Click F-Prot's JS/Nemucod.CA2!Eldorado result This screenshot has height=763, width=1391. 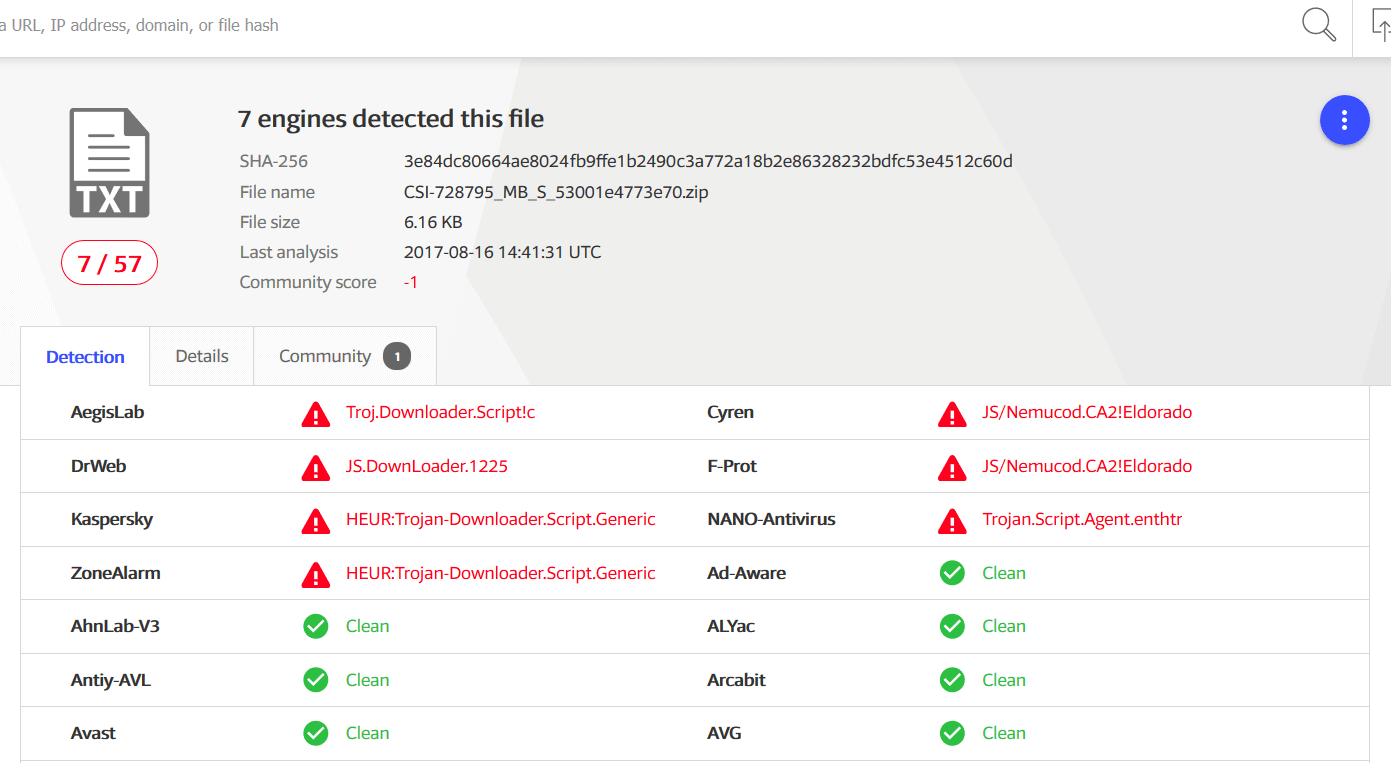coord(1087,466)
